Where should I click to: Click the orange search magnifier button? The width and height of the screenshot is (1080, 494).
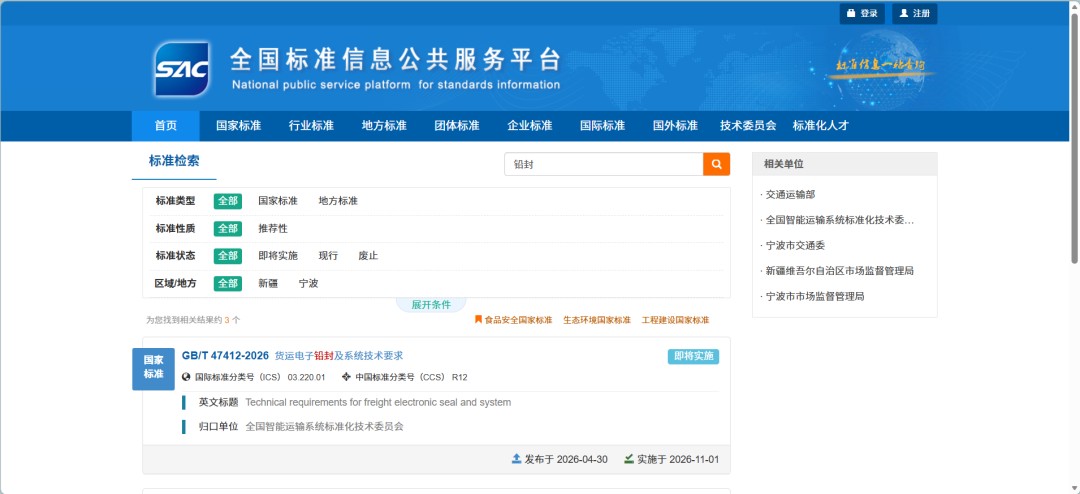click(716, 164)
